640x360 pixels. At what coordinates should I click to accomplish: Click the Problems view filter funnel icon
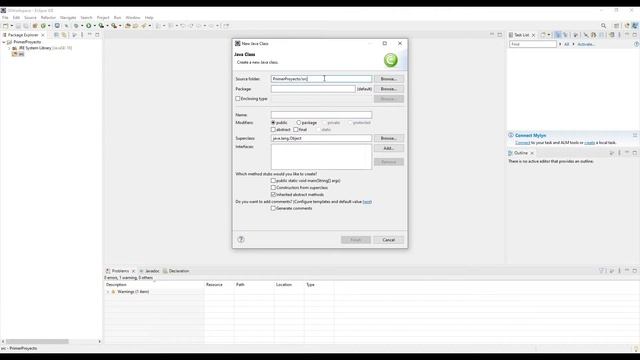click(x=601, y=271)
